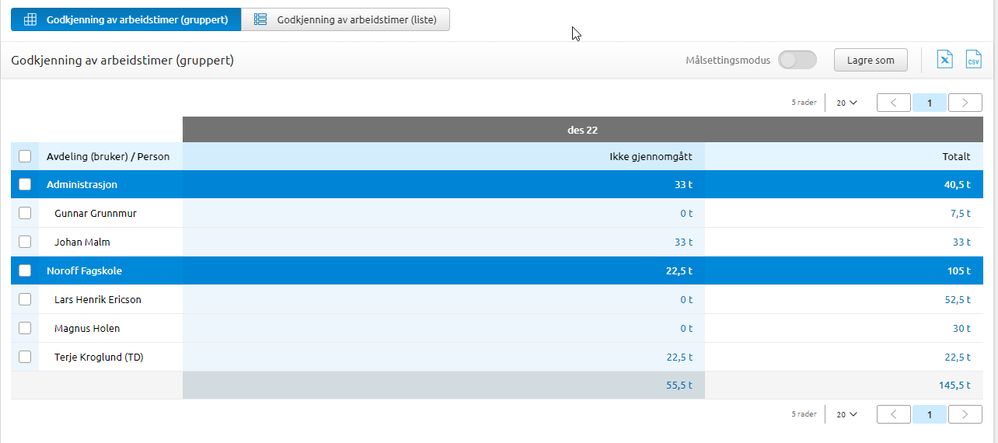Click the des 22 month header
Image resolution: width=998 pixels, height=443 pixels.
pyautogui.click(x=582, y=130)
